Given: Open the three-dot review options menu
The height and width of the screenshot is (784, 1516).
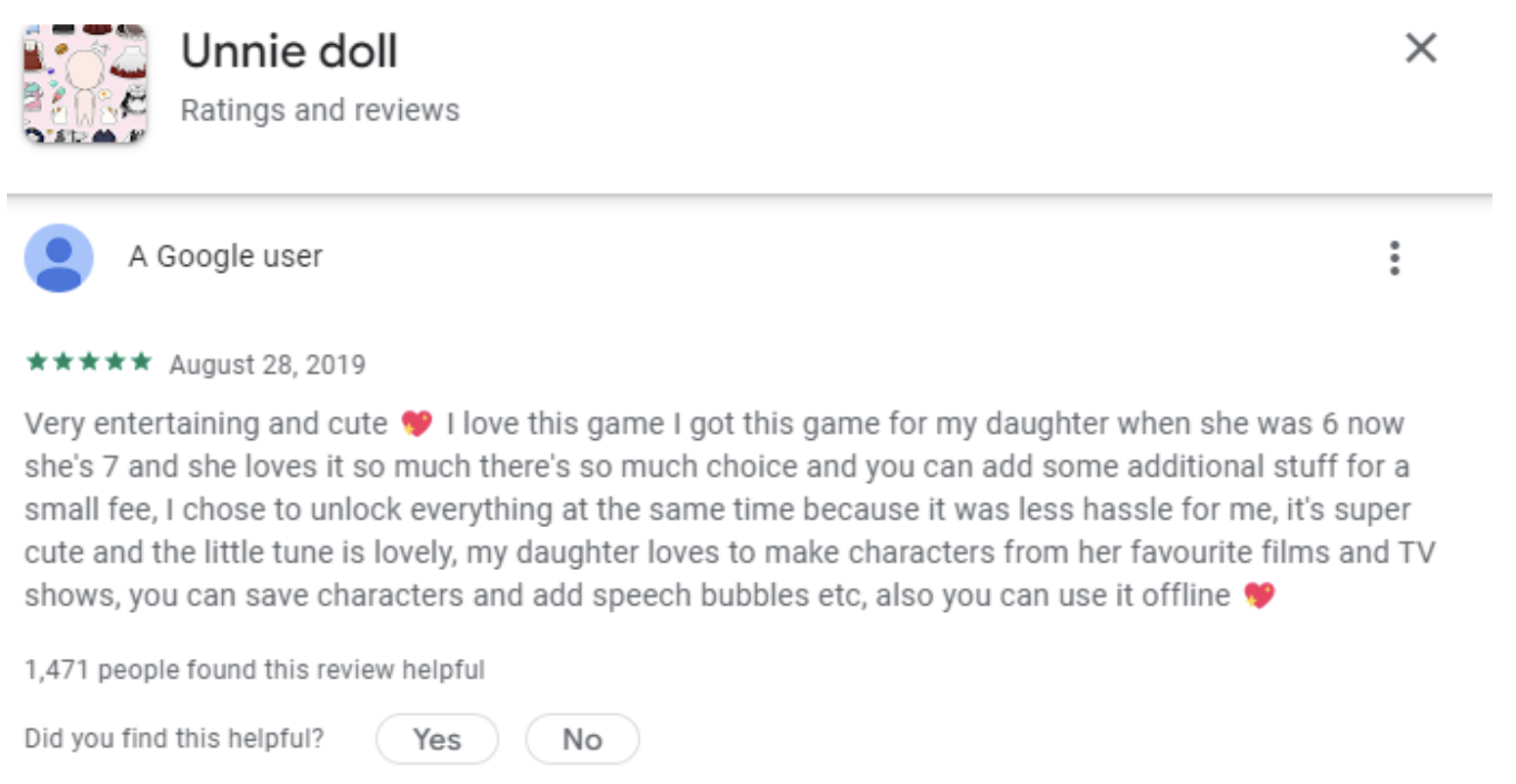Looking at the screenshot, I should coord(1395,258).
